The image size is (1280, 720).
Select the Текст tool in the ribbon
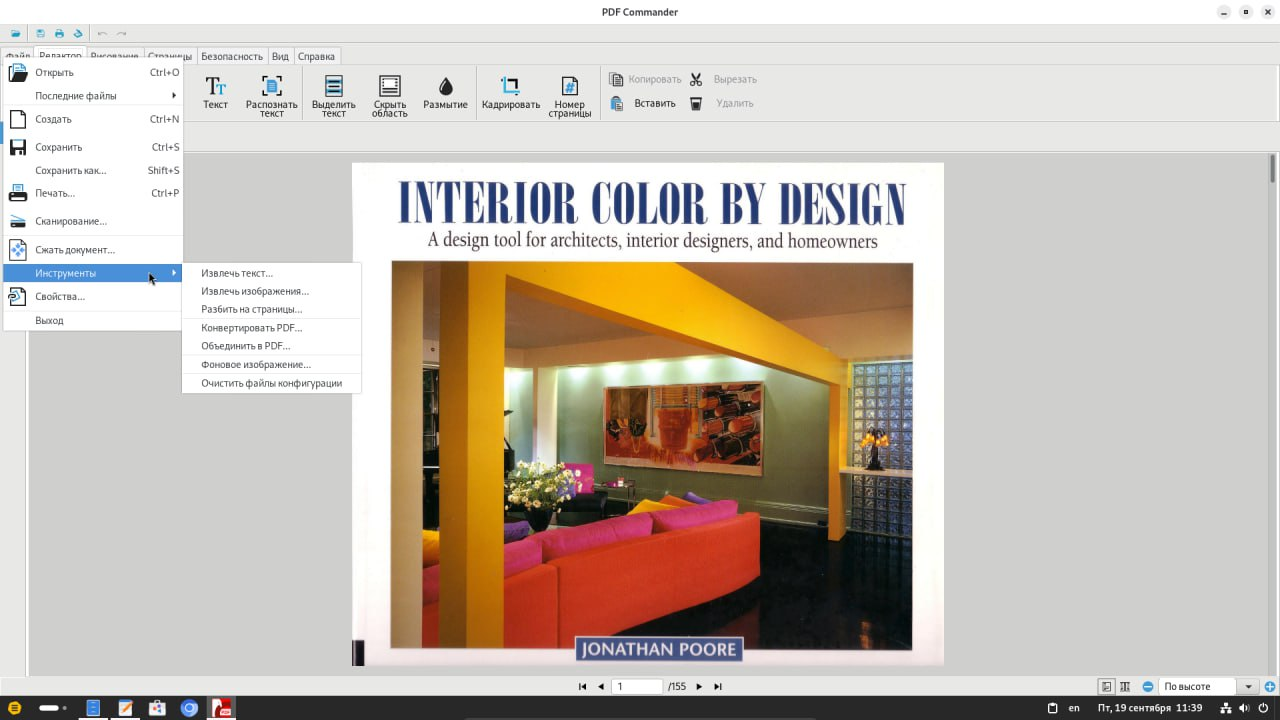215,92
